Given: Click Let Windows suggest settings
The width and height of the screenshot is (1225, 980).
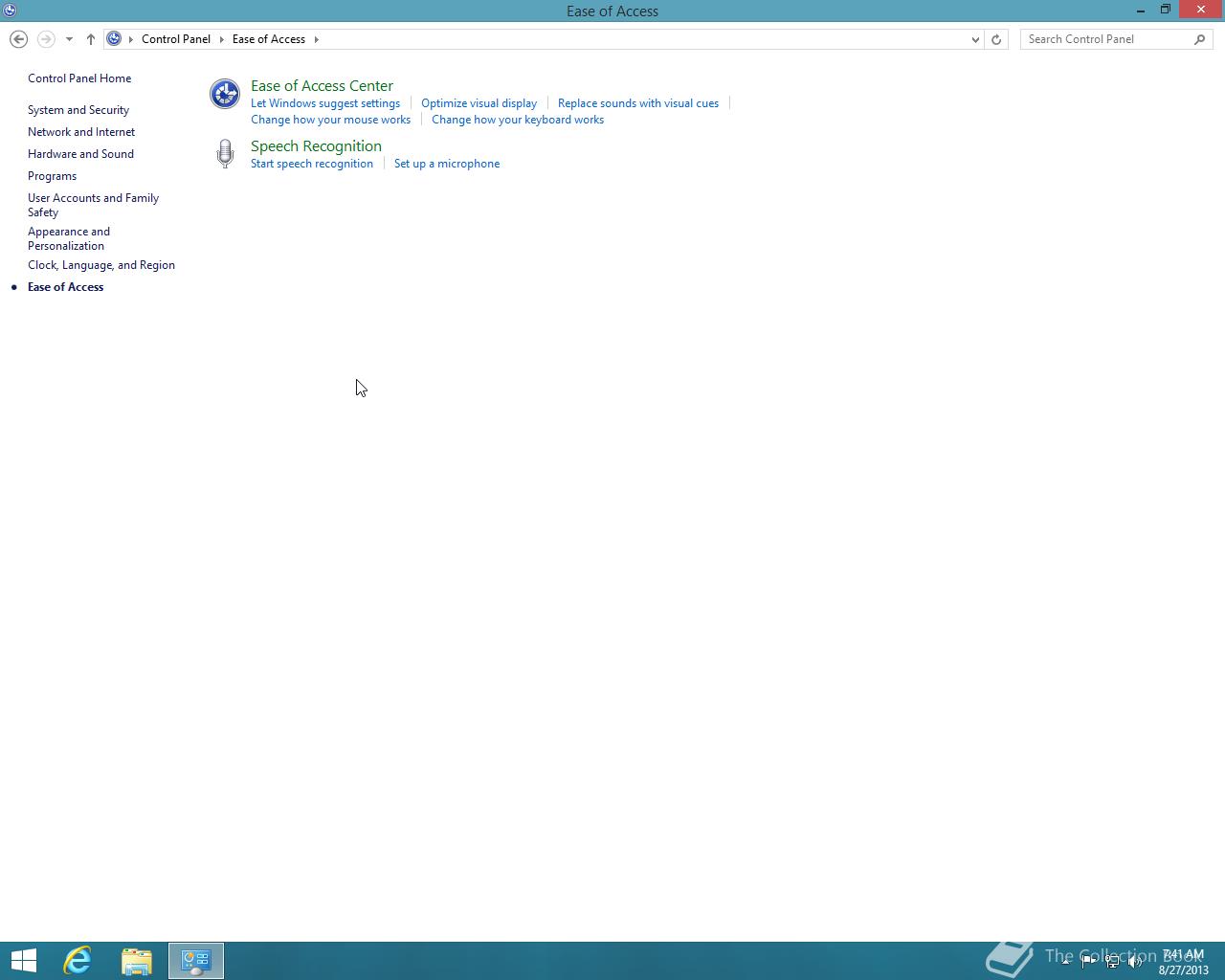Looking at the screenshot, I should click(325, 103).
